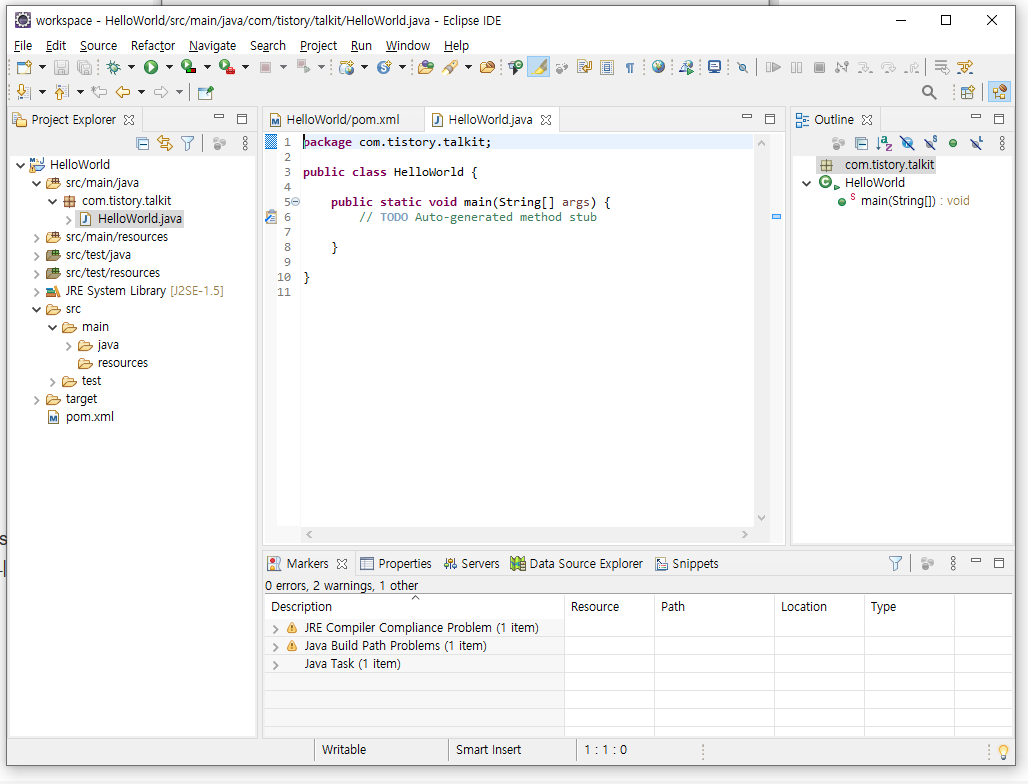This screenshot has width=1028, height=784.
Task: Click the Debug bug icon
Action: [x=113, y=67]
